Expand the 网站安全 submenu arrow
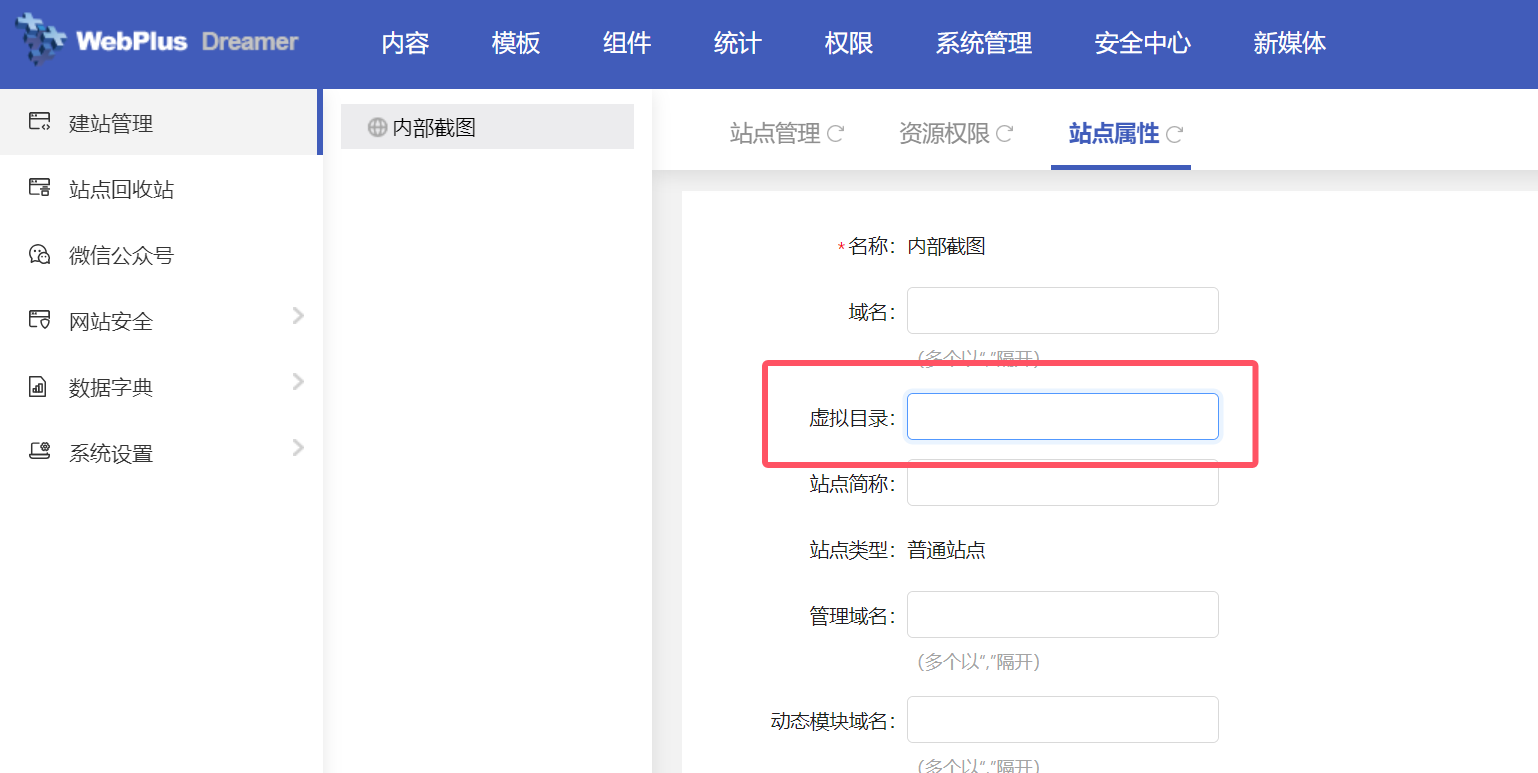 297,316
